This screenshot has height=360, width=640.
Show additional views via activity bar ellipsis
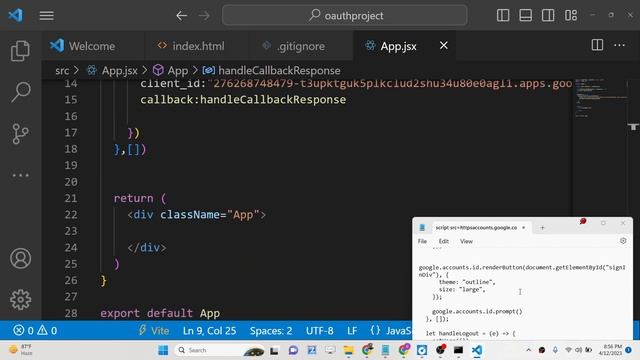pos(20,175)
